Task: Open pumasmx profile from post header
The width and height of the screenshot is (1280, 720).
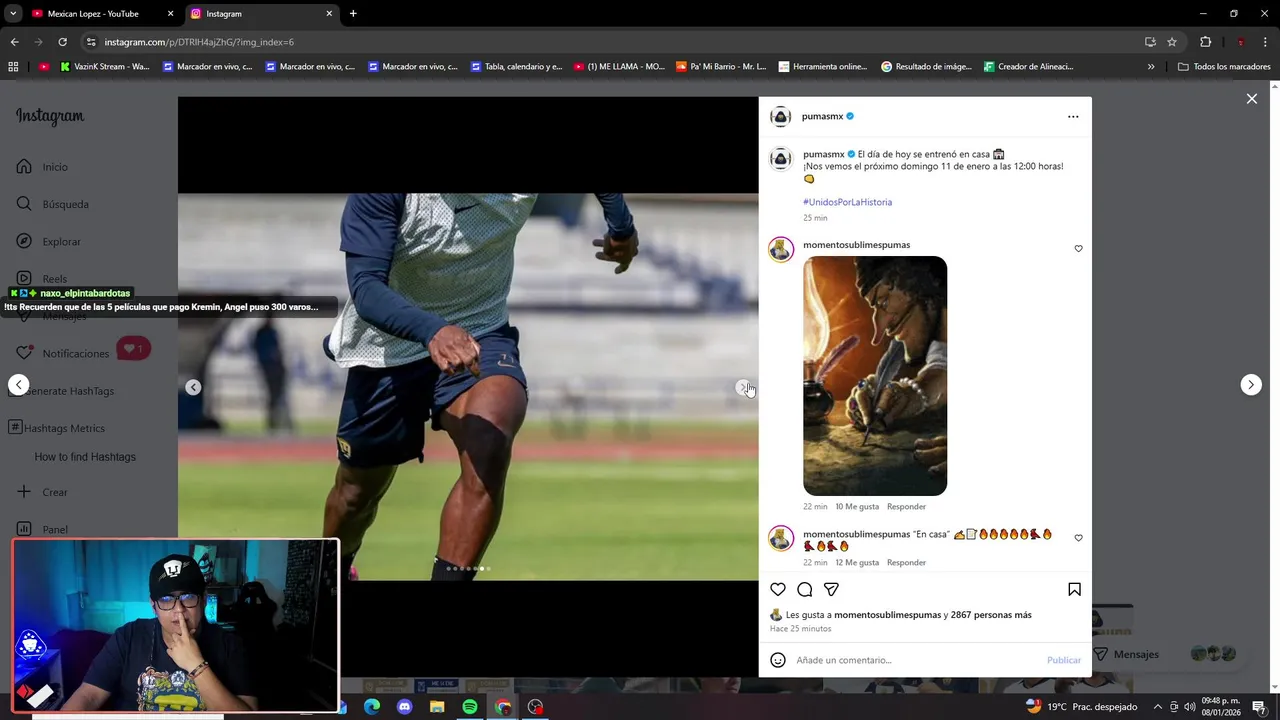Action: click(x=822, y=117)
